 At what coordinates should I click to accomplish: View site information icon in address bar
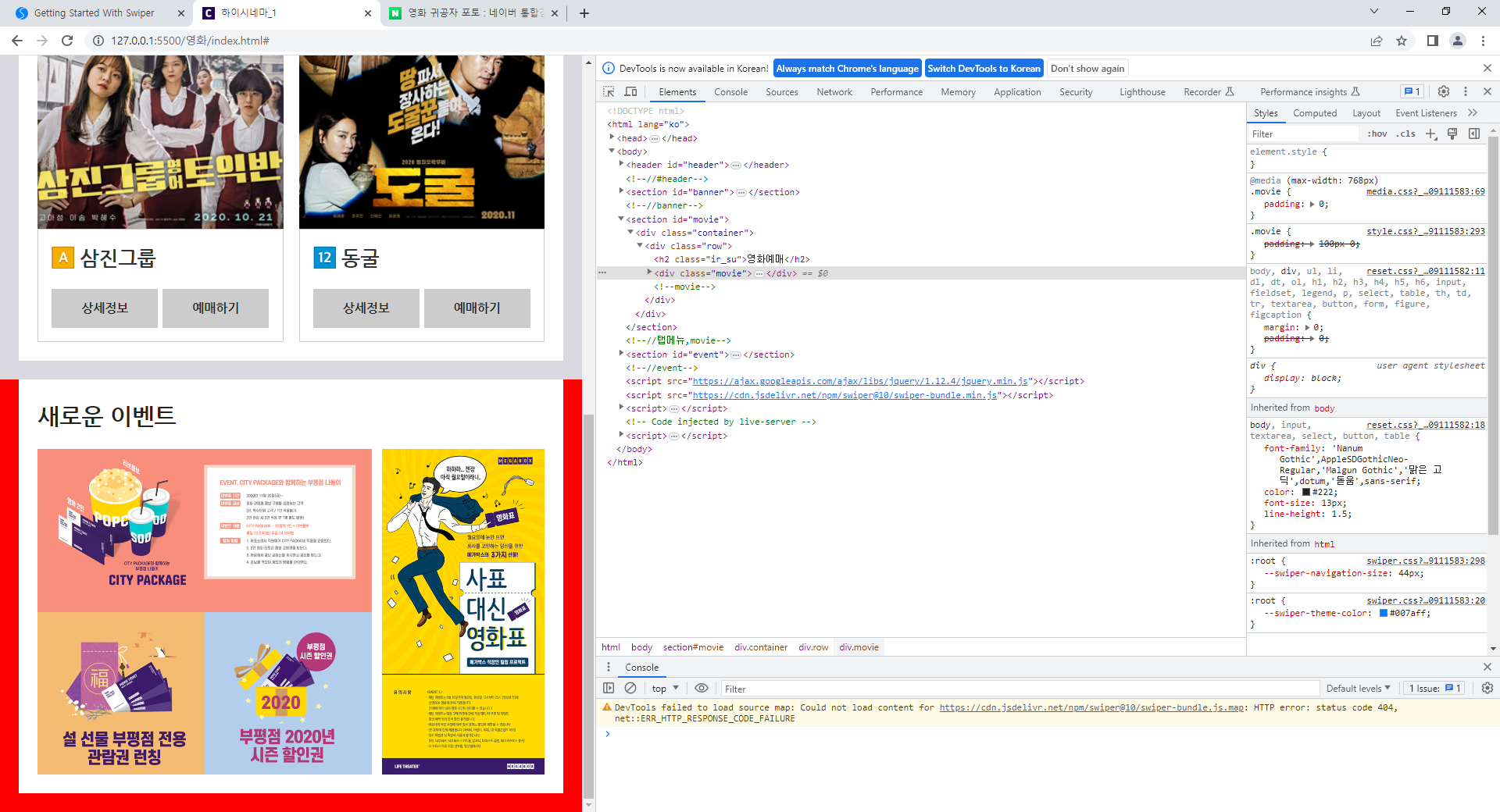point(98,41)
